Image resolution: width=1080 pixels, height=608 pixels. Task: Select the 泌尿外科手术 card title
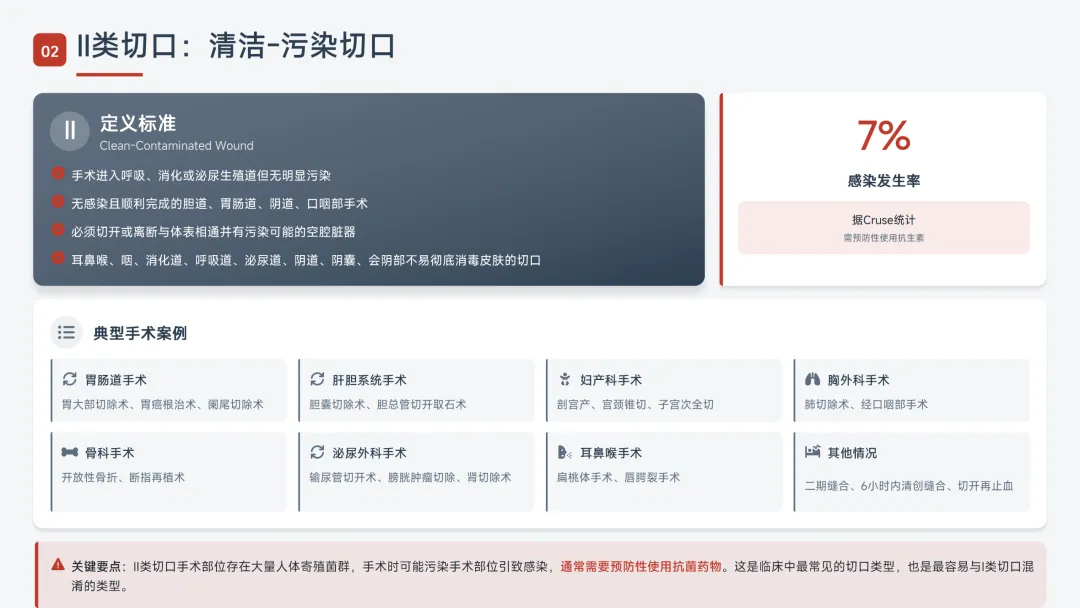pos(369,453)
